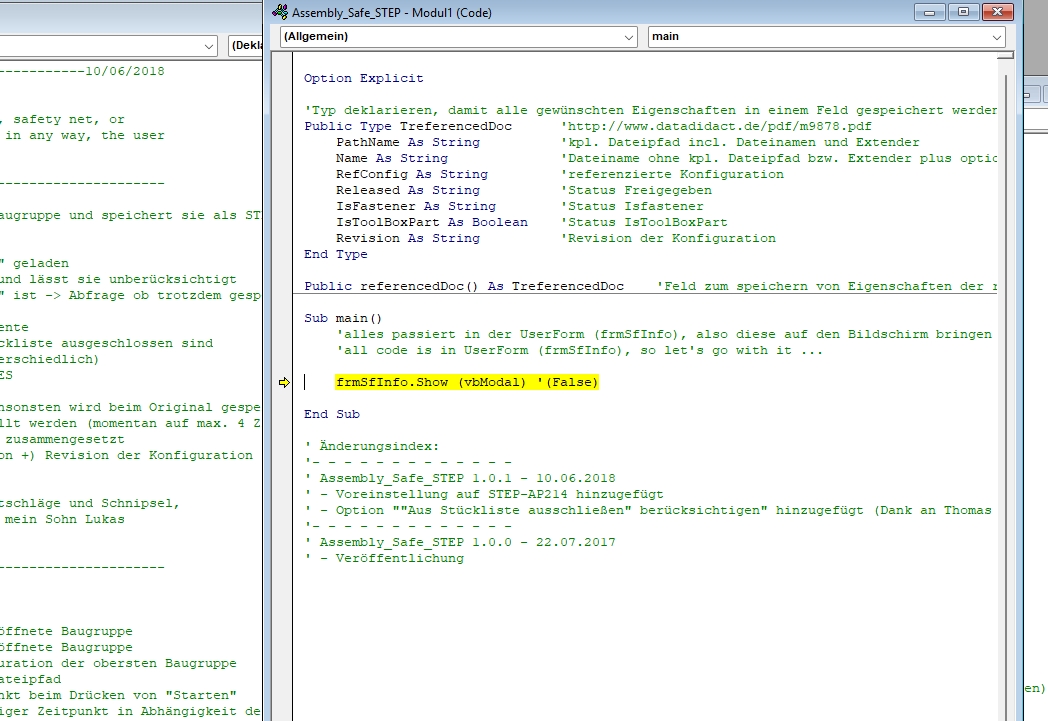Screen dimensions: 1048x721
Task: Click 'und lässt sie unberücksichtigt' in left window
Action: coord(118,279)
